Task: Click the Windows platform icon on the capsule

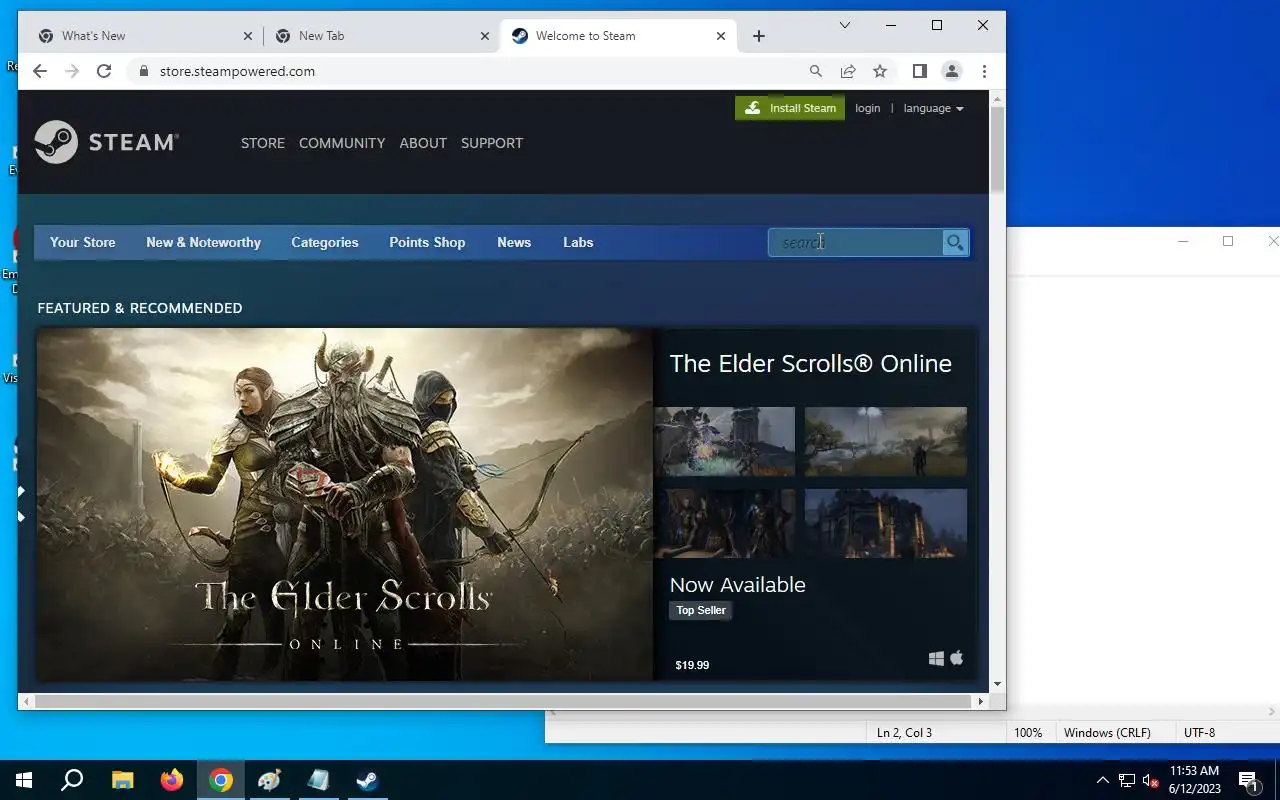Action: point(936,658)
